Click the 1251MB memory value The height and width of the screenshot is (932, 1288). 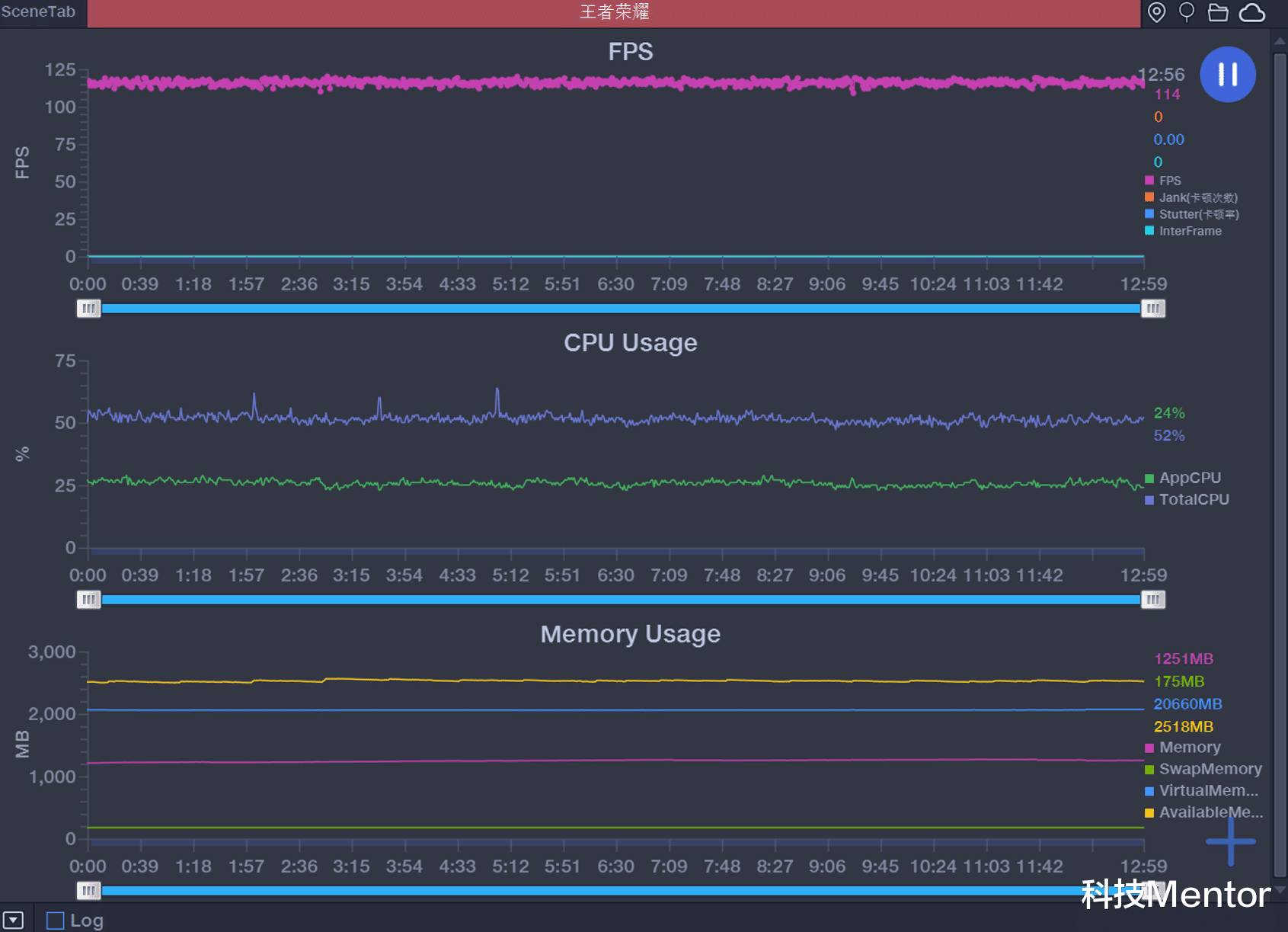[1184, 659]
